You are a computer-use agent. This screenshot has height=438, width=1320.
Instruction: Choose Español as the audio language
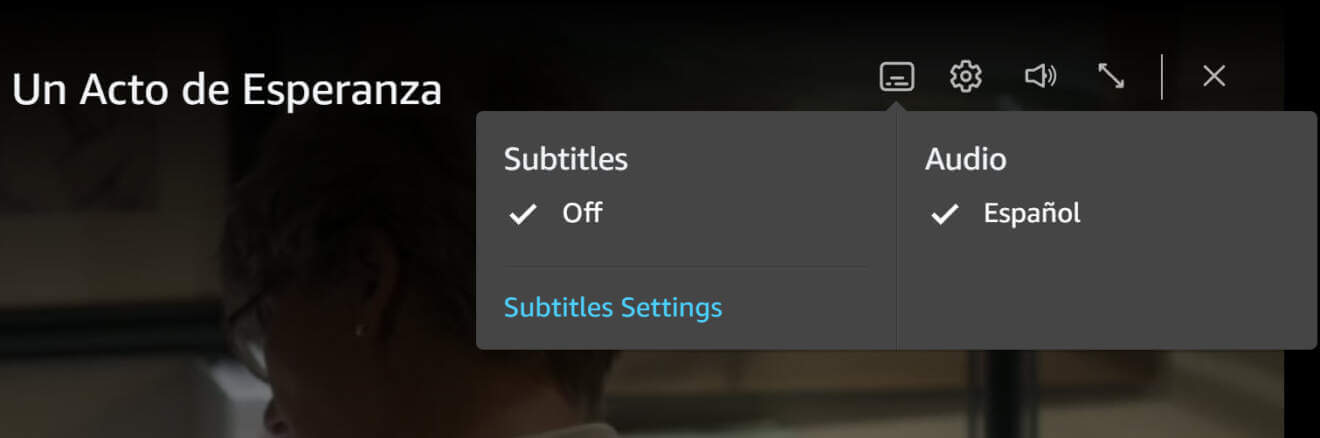click(1032, 214)
